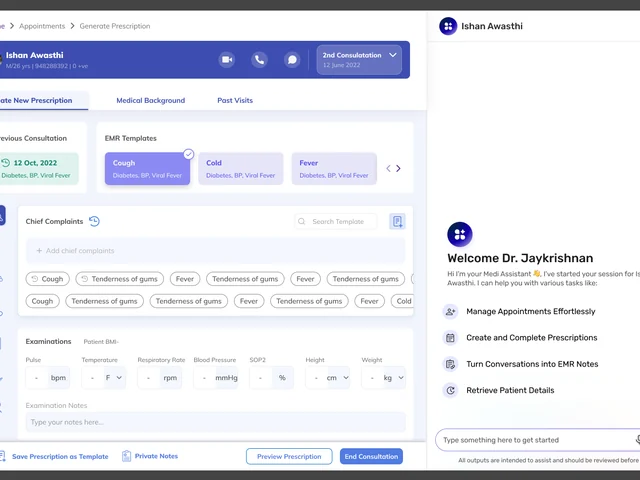Select the Cold complaint chip

point(402,301)
